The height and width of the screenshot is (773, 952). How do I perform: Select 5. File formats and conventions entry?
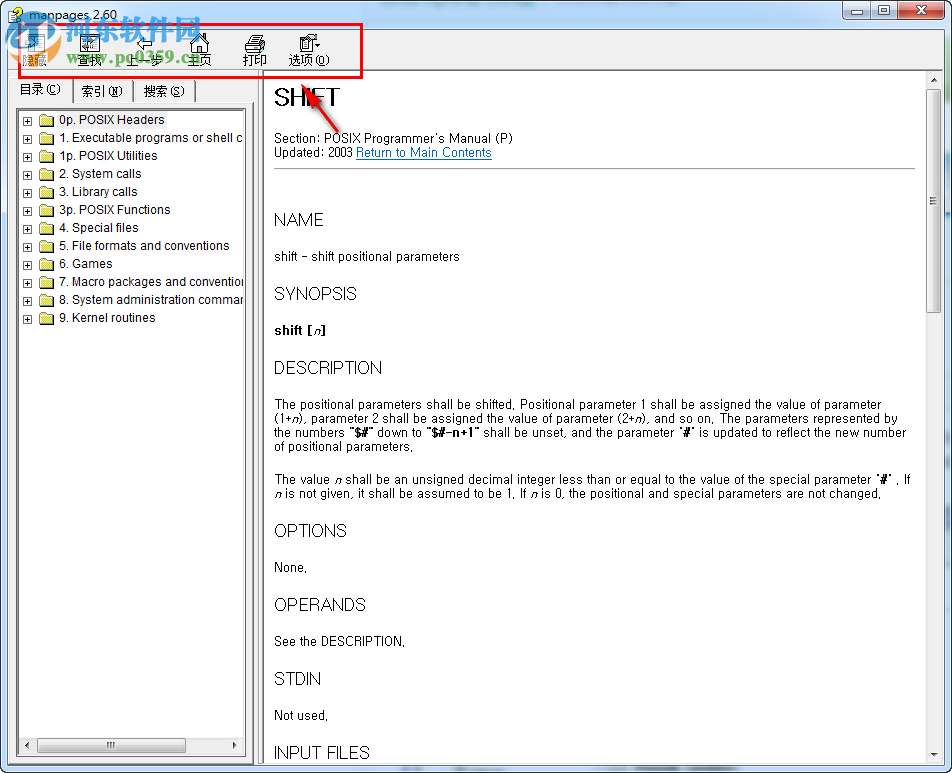pos(144,246)
